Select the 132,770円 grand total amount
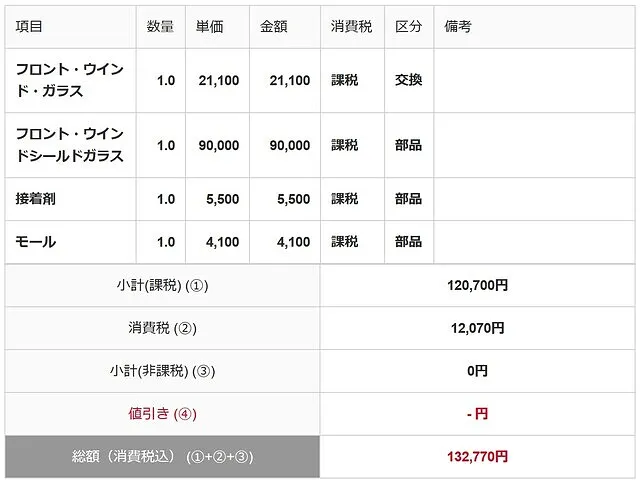The image size is (640, 484). (x=477, y=456)
